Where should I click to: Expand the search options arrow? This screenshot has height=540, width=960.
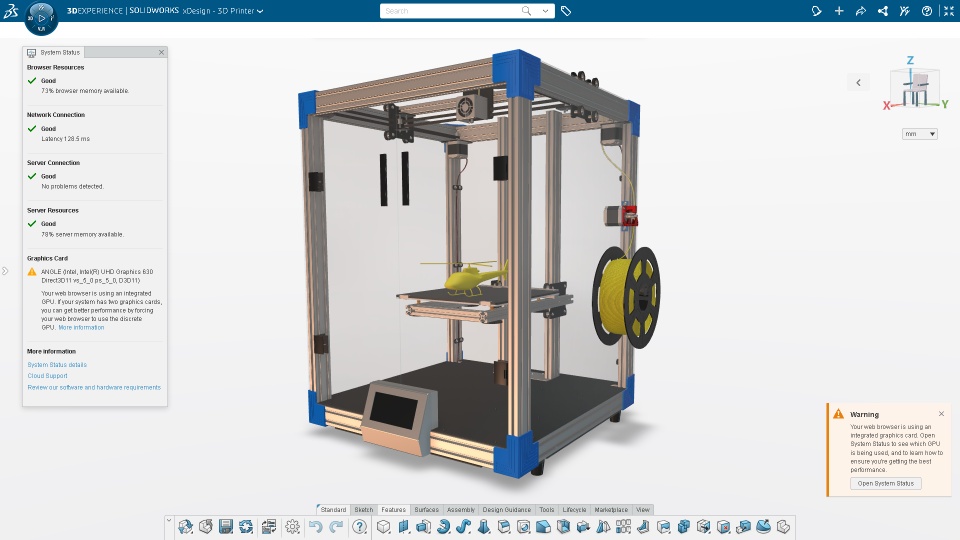click(x=545, y=10)
